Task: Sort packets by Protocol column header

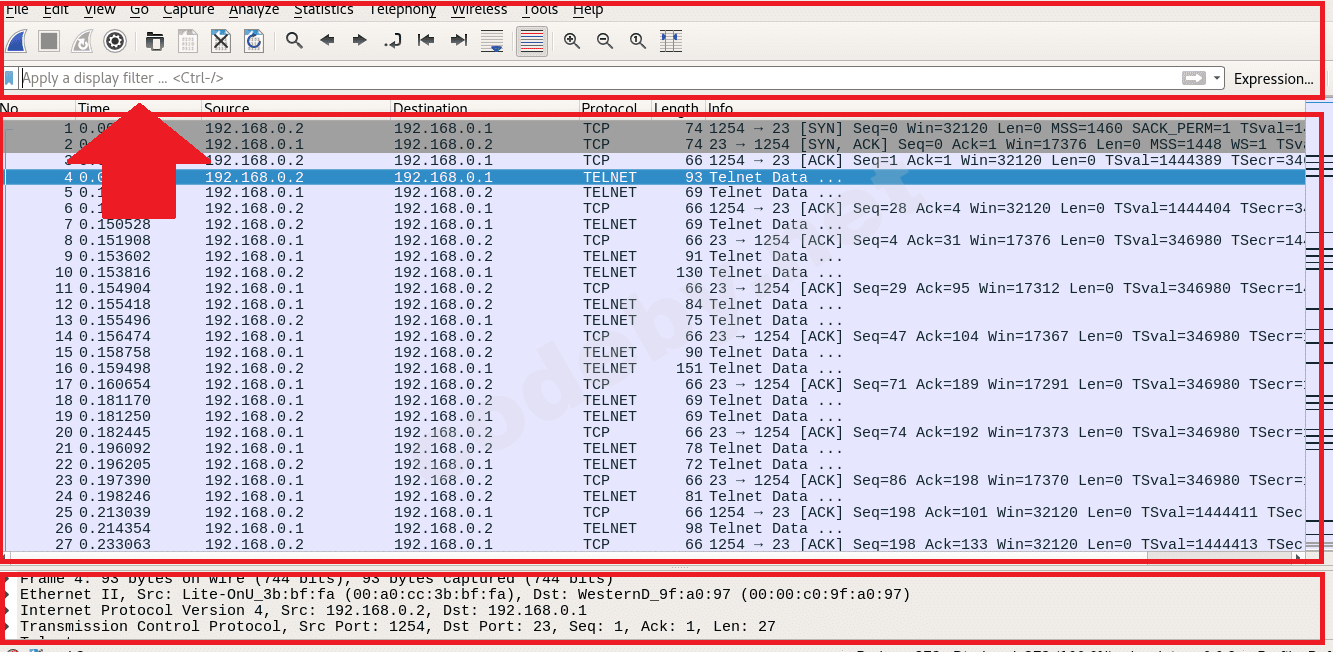Action: [609, 108]
